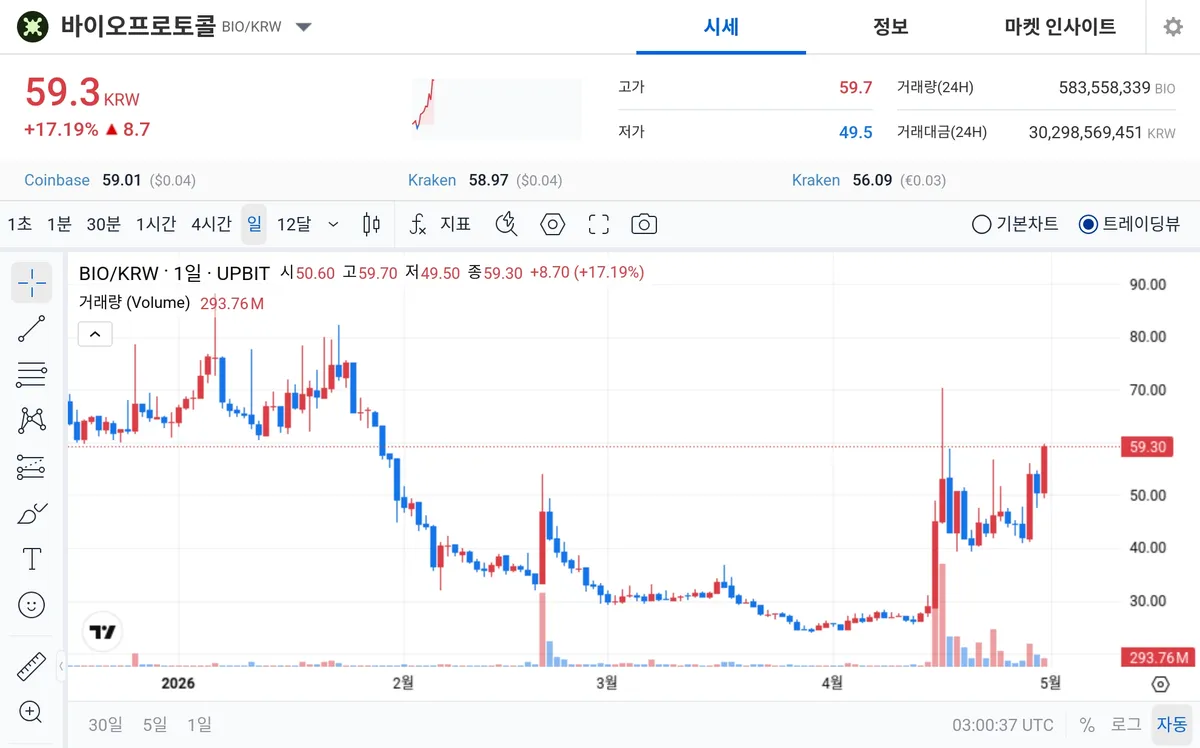This screenshot has height=748, width=1200.
Task: Open the 바이오프로토콜 symbol dropdown
Action: tap(303, 28)
